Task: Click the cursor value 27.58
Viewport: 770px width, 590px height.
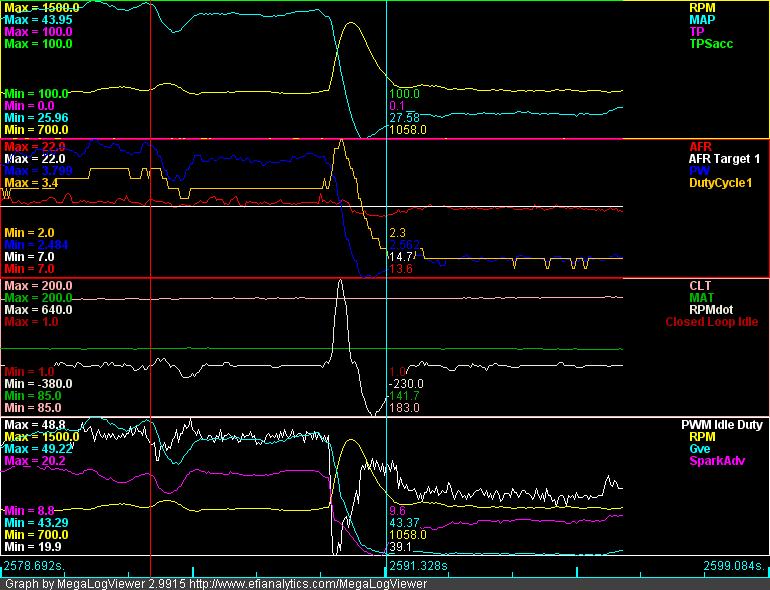Action: [404, 118]
